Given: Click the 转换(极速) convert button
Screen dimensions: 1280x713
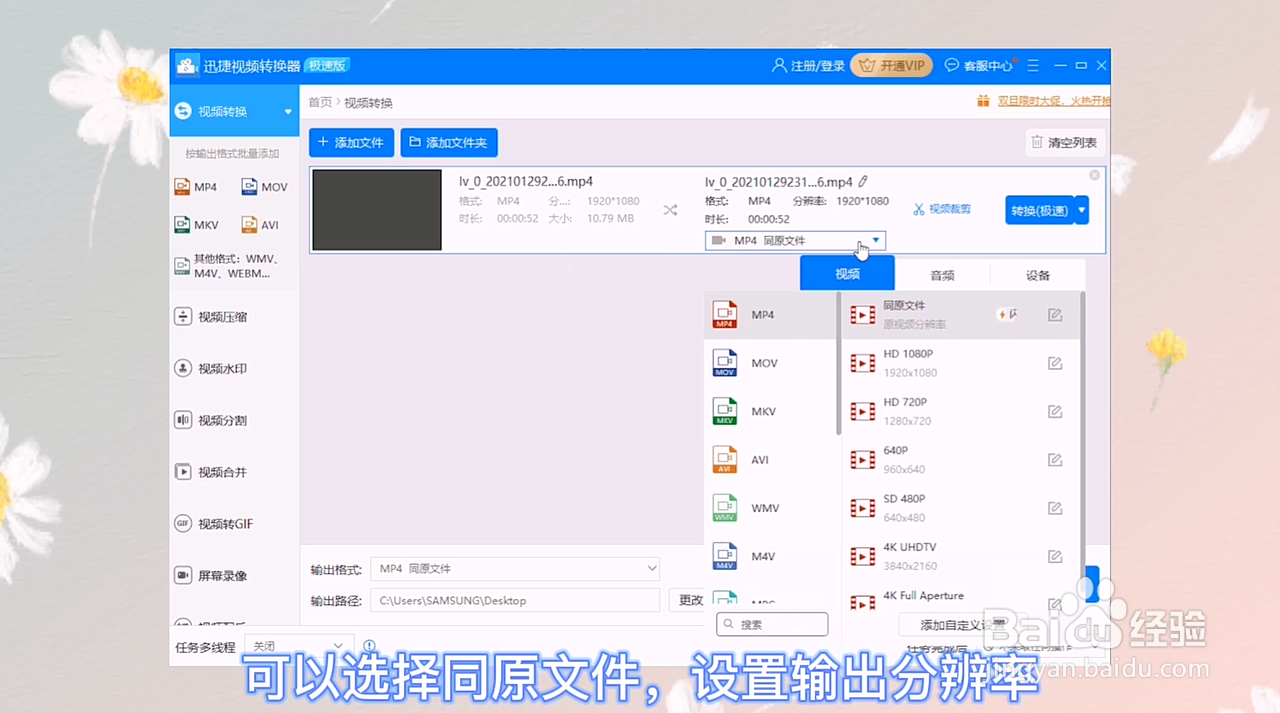Looking at the screenshot, I should click(x=1039, y=210).
